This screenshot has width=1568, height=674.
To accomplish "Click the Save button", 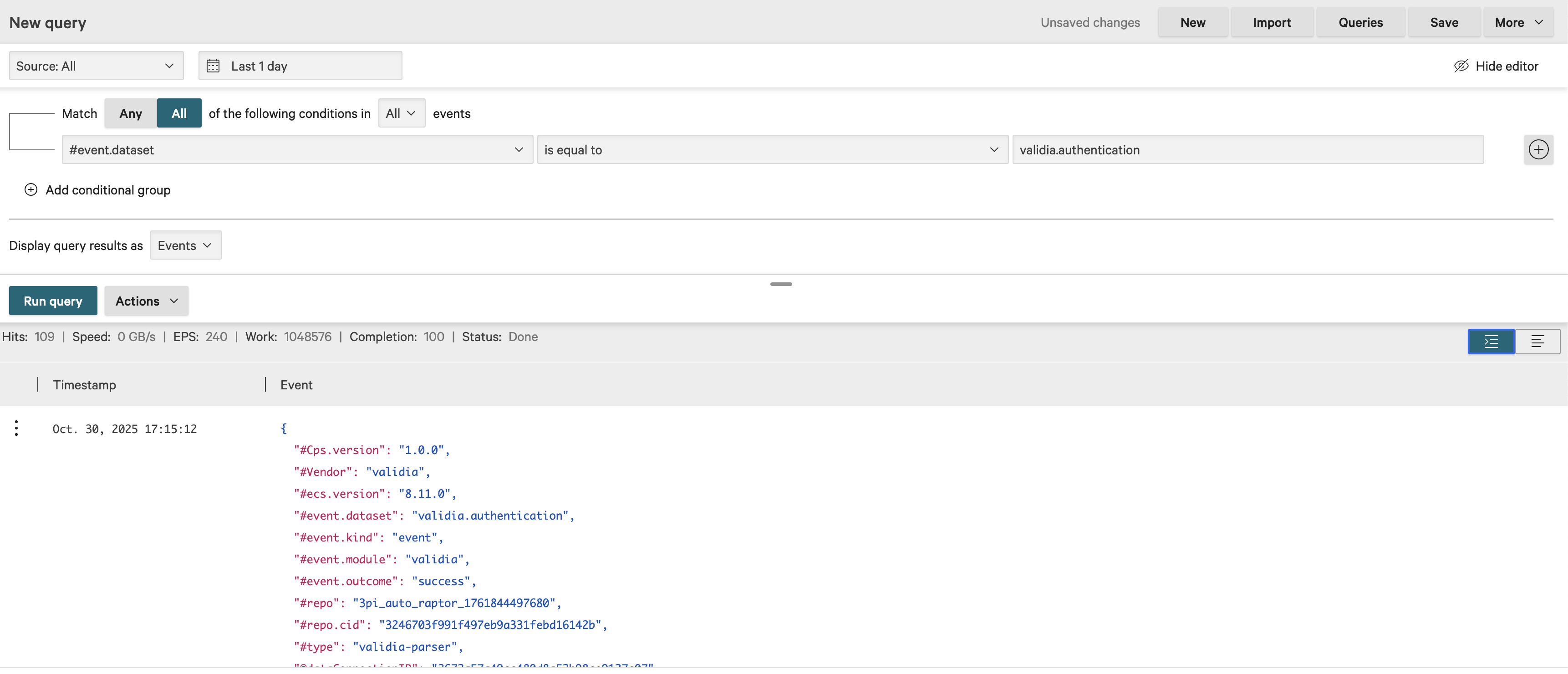I will click(x=1443, y=22).
